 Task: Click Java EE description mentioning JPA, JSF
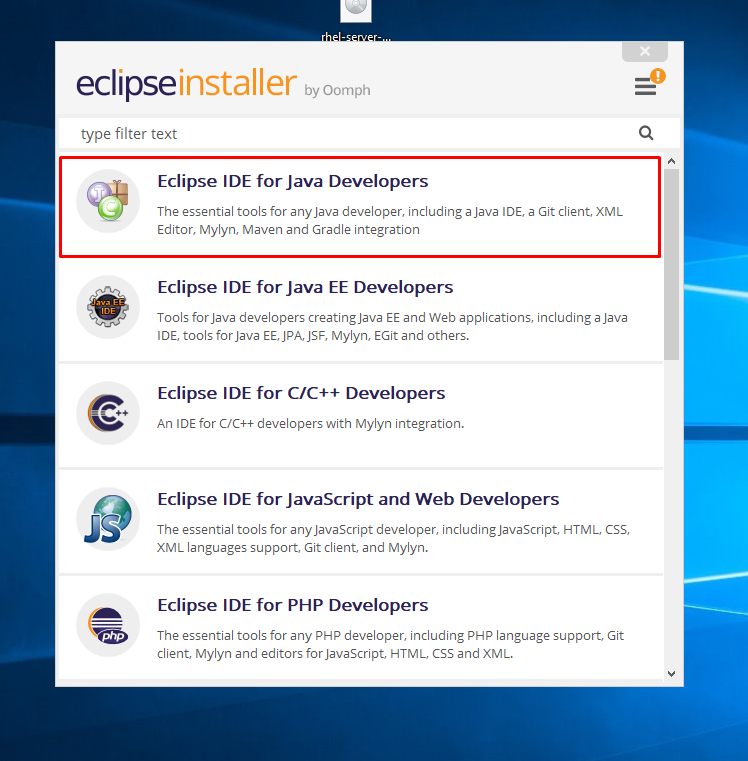(392, 326)
